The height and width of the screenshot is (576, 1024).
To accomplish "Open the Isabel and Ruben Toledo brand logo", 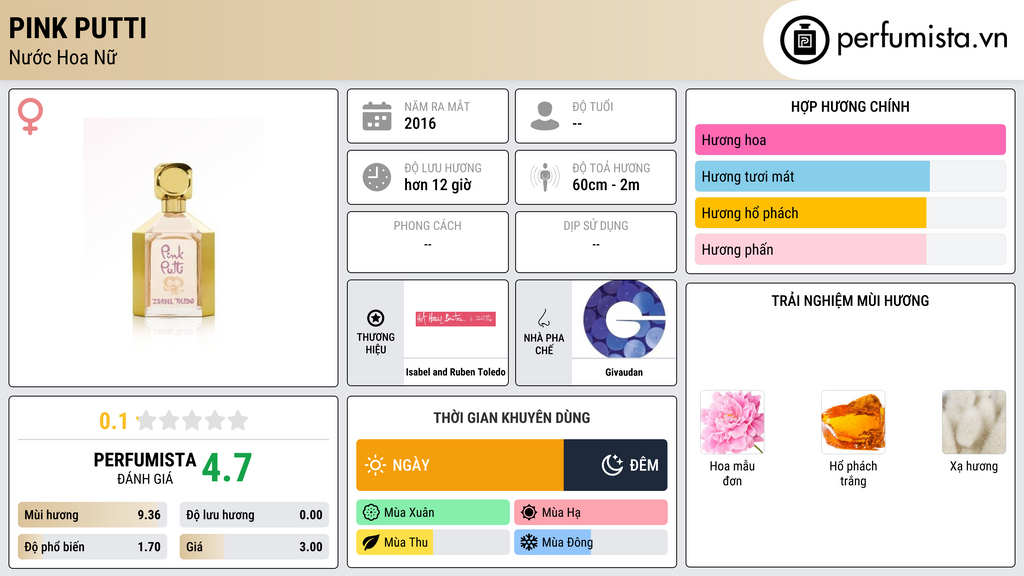I will click(456, 319).
